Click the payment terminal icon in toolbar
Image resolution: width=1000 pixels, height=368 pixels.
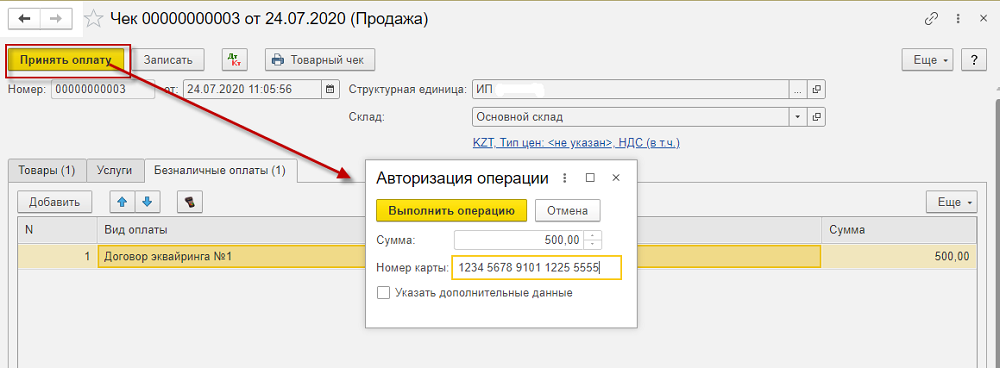click(x=189, y=202)
